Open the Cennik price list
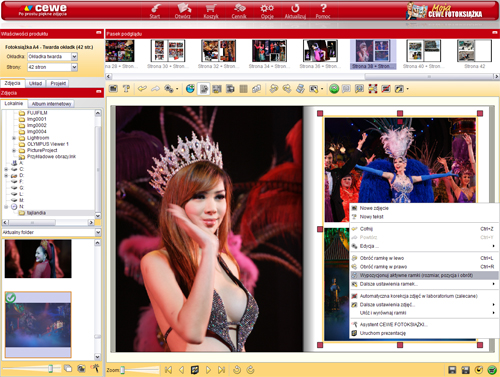This screenshot has height=377, width=500. [x=239, y=11]
